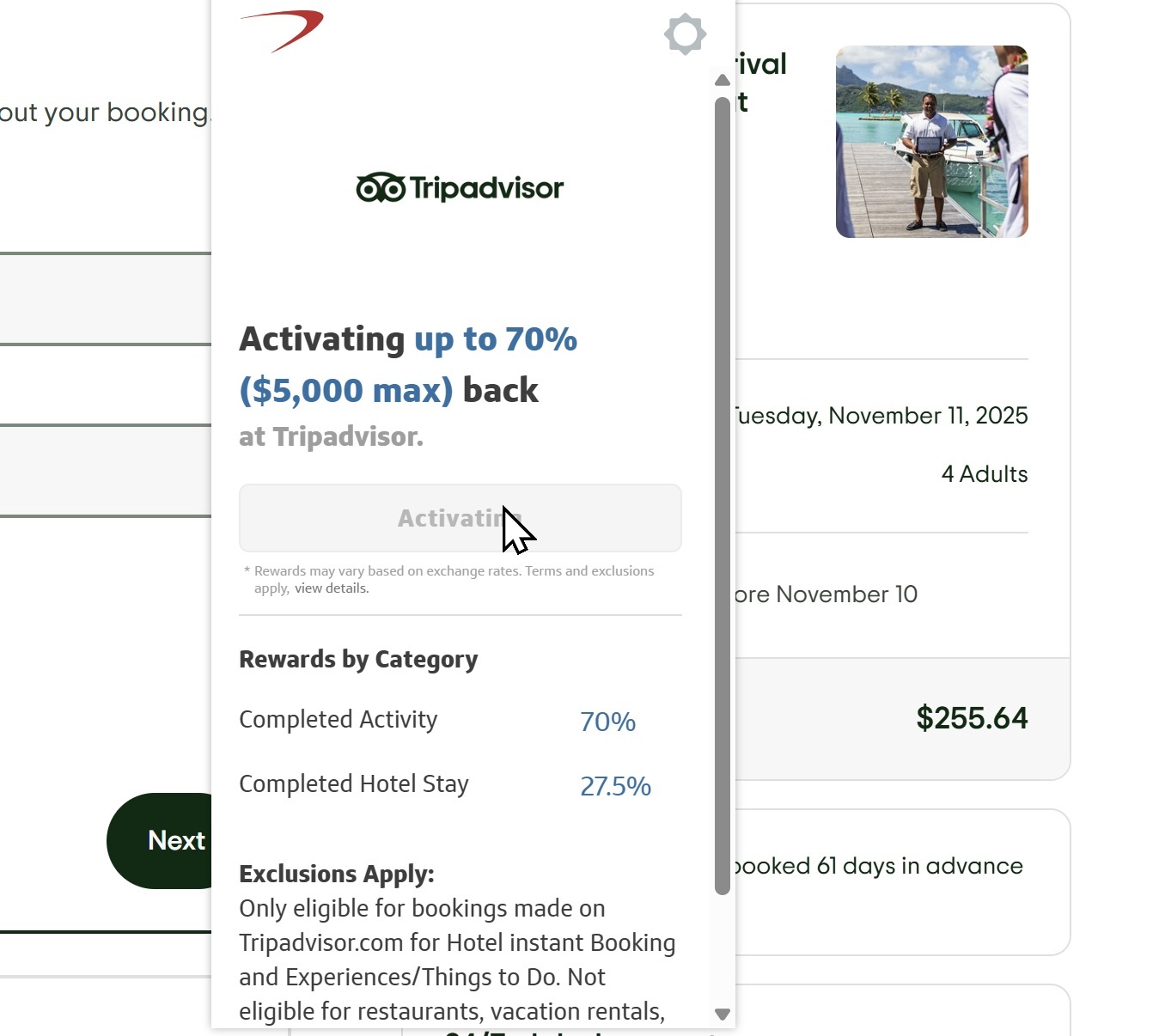Open the extension settings gear icon
1165x1036 pixels.
coord(685,34)
